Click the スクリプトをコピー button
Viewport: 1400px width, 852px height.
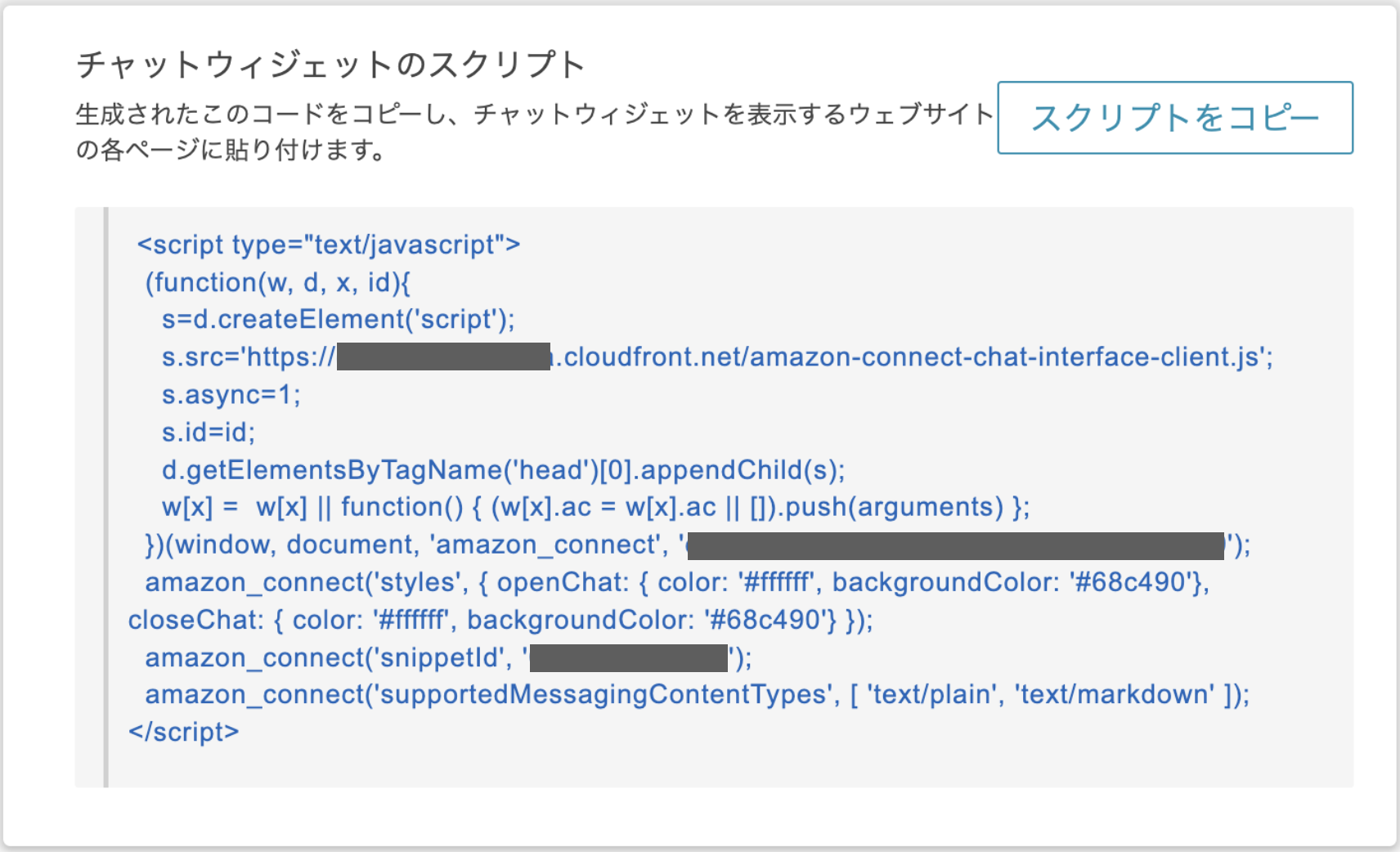1175,118
